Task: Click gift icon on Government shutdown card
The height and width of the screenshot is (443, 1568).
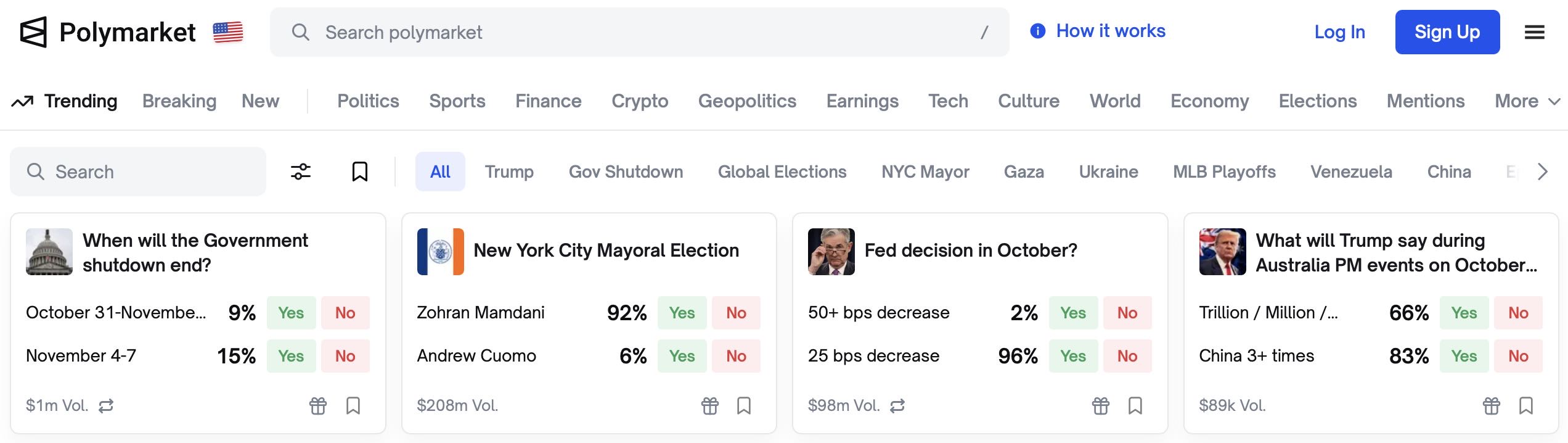Action: [318, 405]
